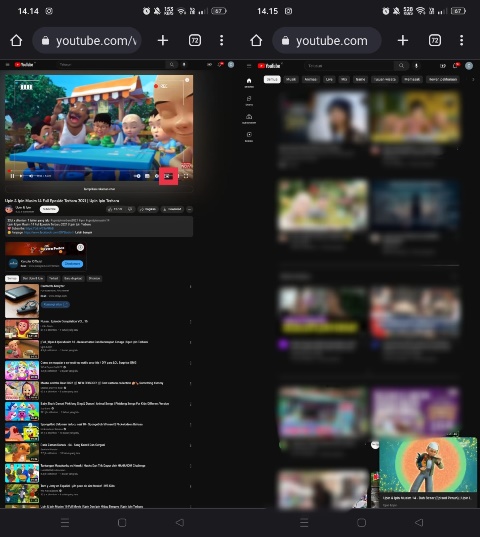
Task: Open more actions ellipsis beside Download
Action: coord(190,209)
